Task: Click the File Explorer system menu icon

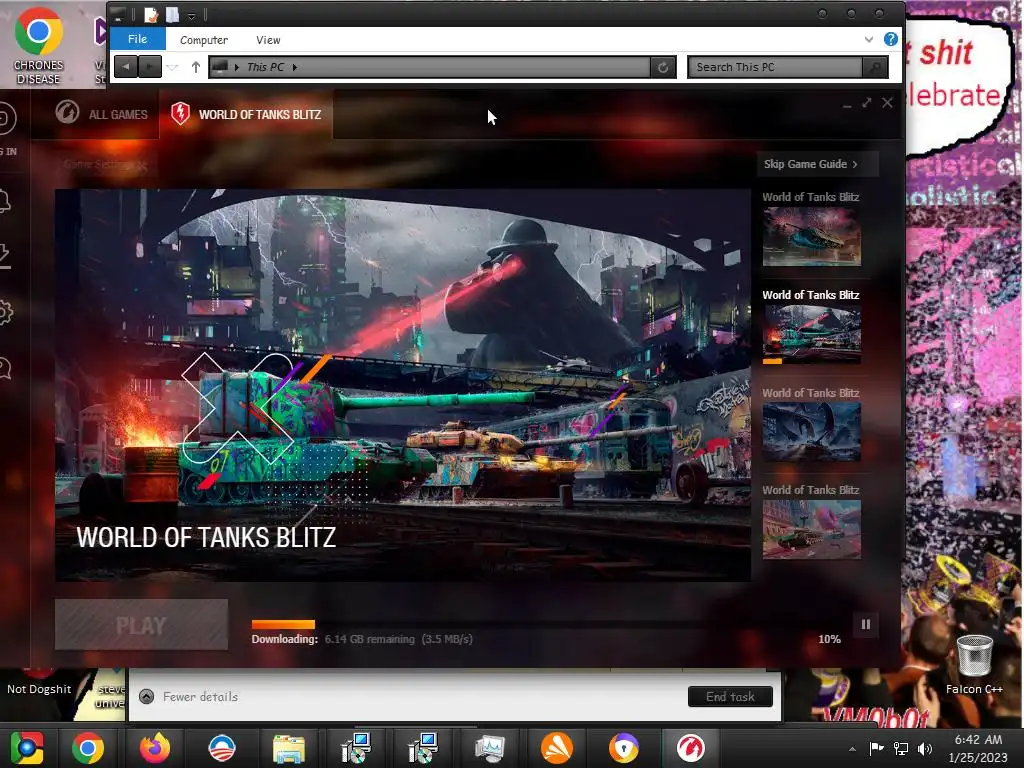Action: coord(118,14)
